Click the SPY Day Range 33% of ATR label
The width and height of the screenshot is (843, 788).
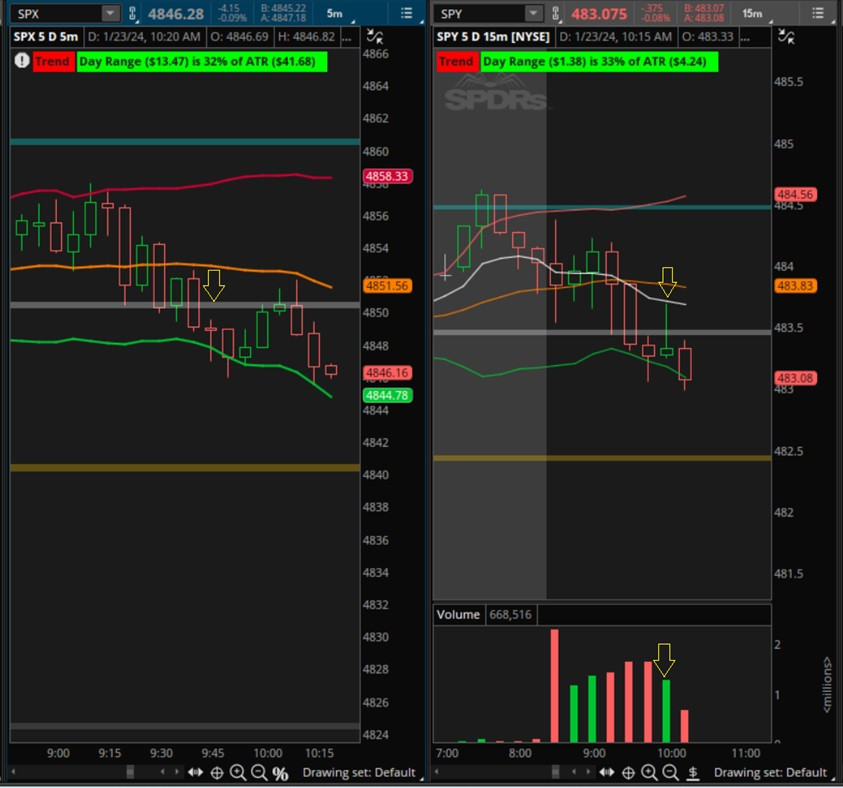tap(599, 61)
